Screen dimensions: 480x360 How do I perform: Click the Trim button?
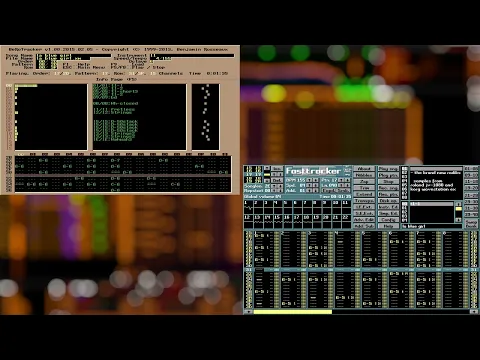click(364, 188)
